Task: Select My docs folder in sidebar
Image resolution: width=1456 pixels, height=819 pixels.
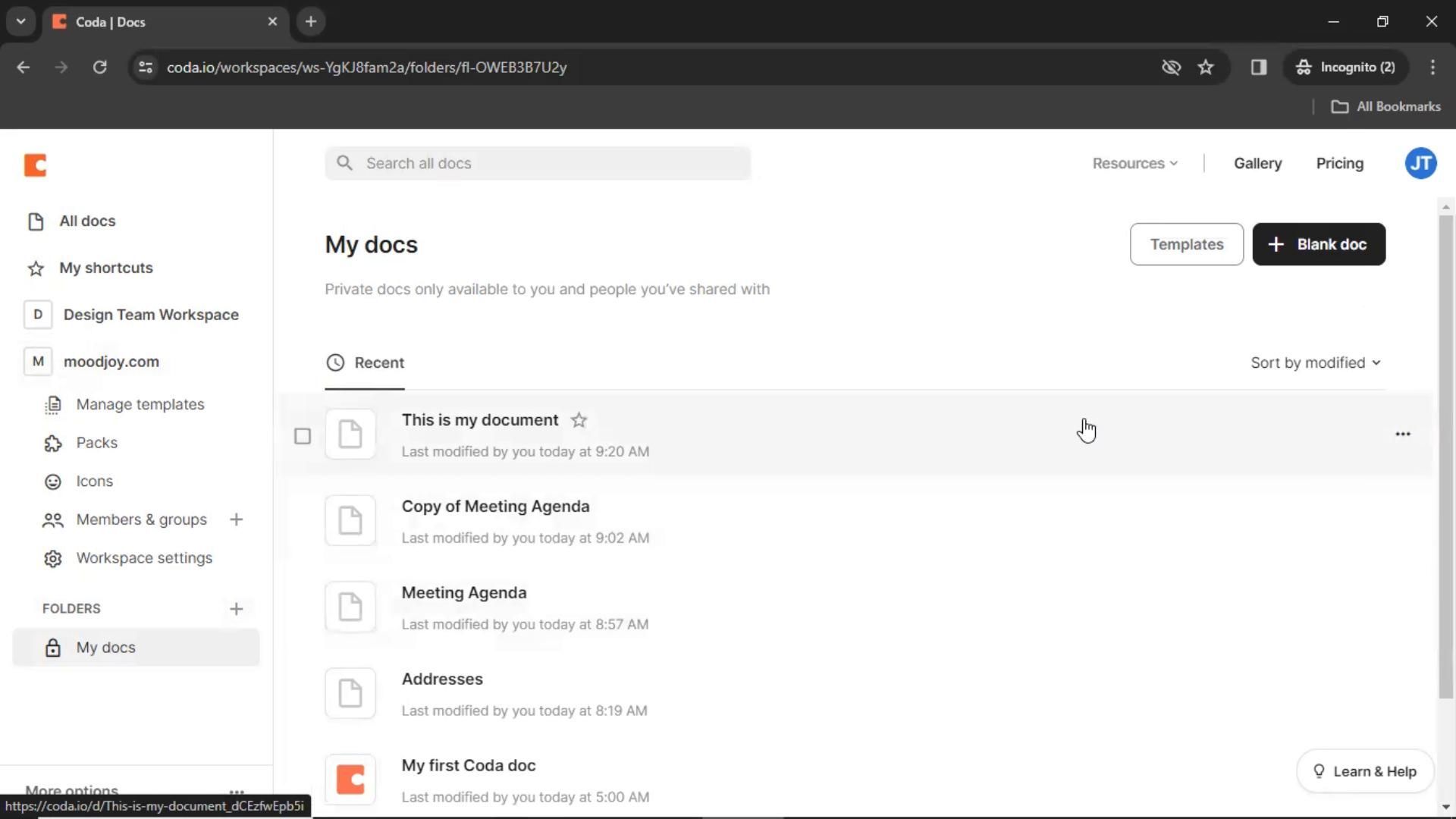Action: [x=105, y=648]
